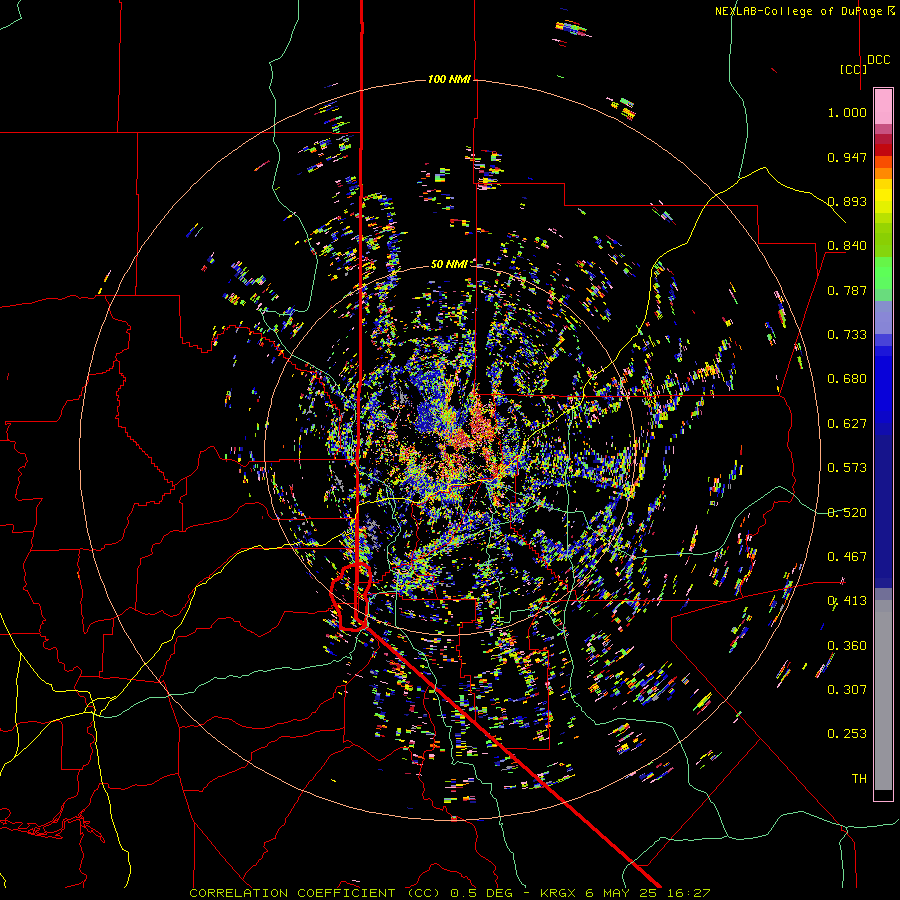
Task: Select the 0.680 scale value
Action: (x=847, y=379)
